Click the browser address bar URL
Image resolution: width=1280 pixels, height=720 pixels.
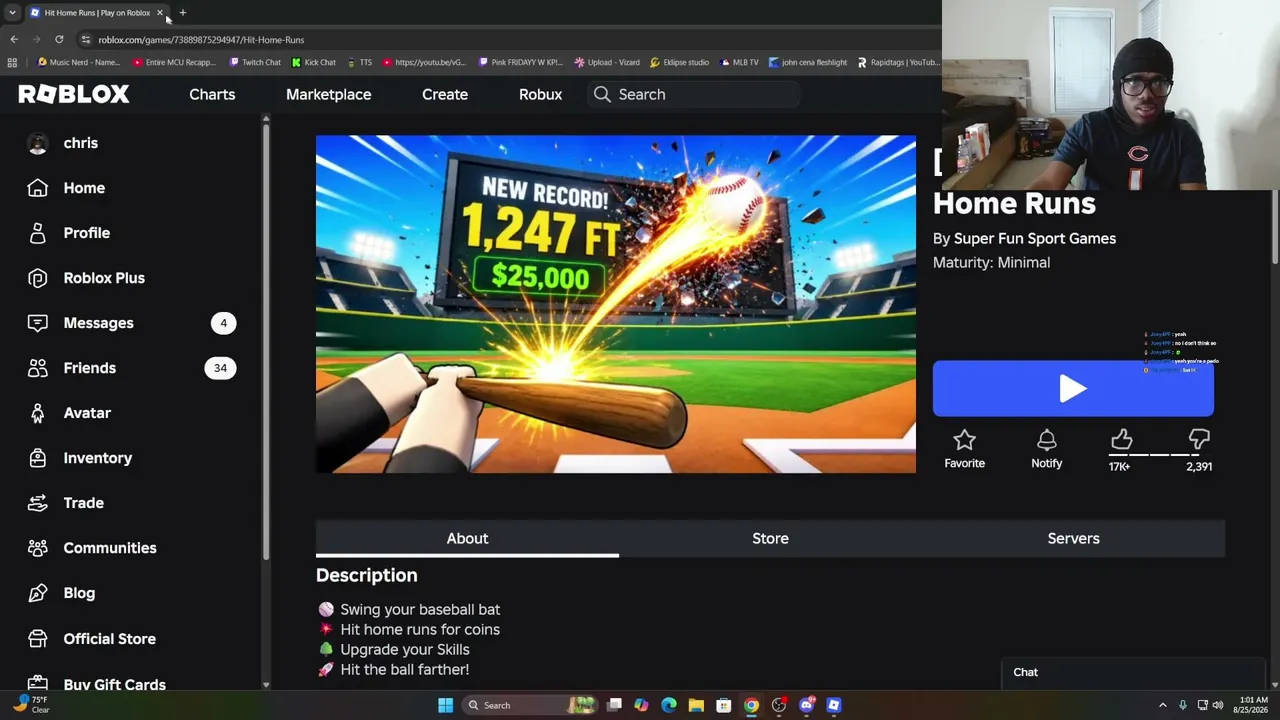point(201,40)
